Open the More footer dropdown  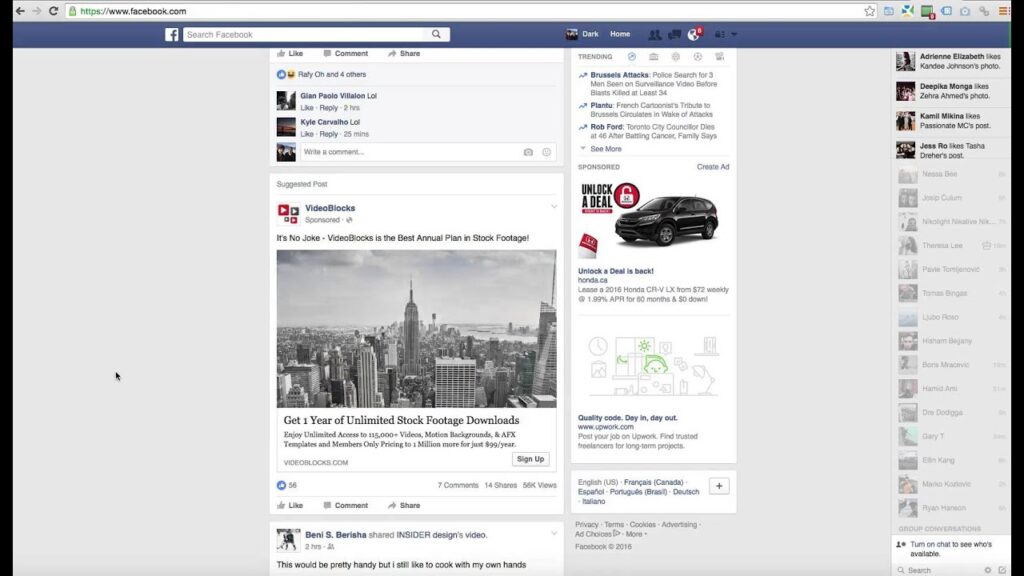(636, 534)
